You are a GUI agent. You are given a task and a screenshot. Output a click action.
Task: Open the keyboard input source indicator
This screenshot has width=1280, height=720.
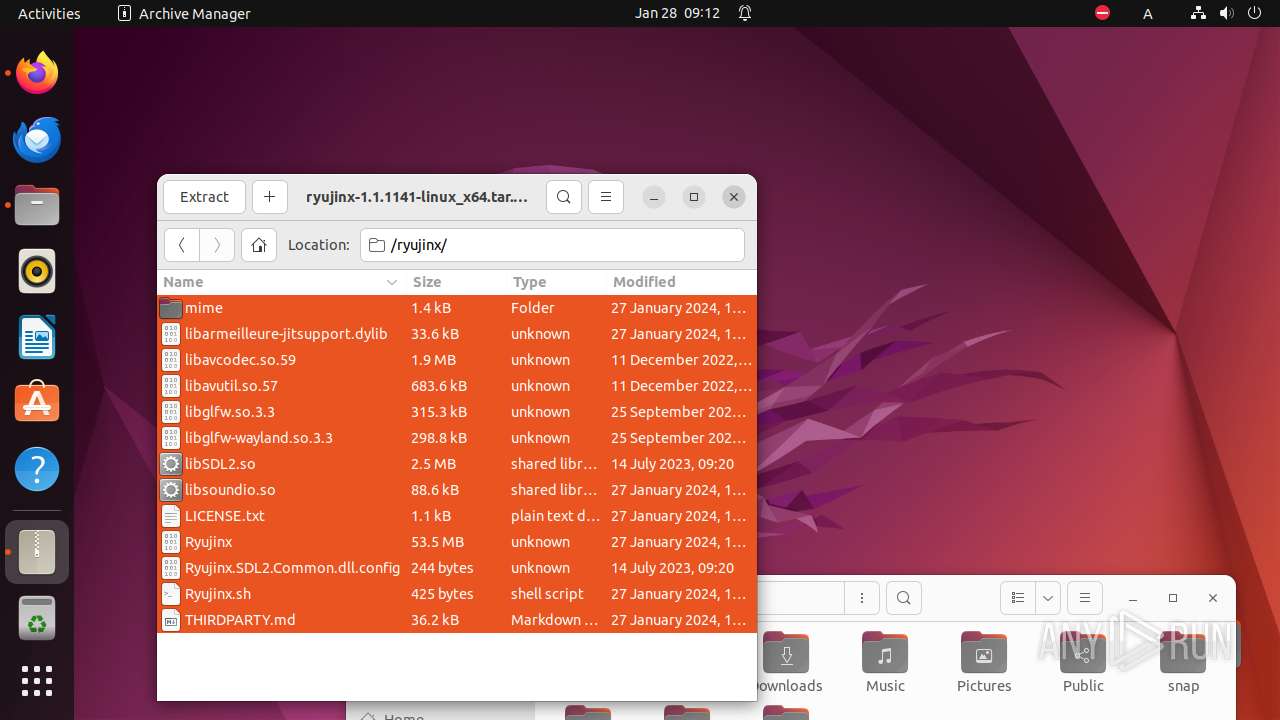(x=1148, y=13)
